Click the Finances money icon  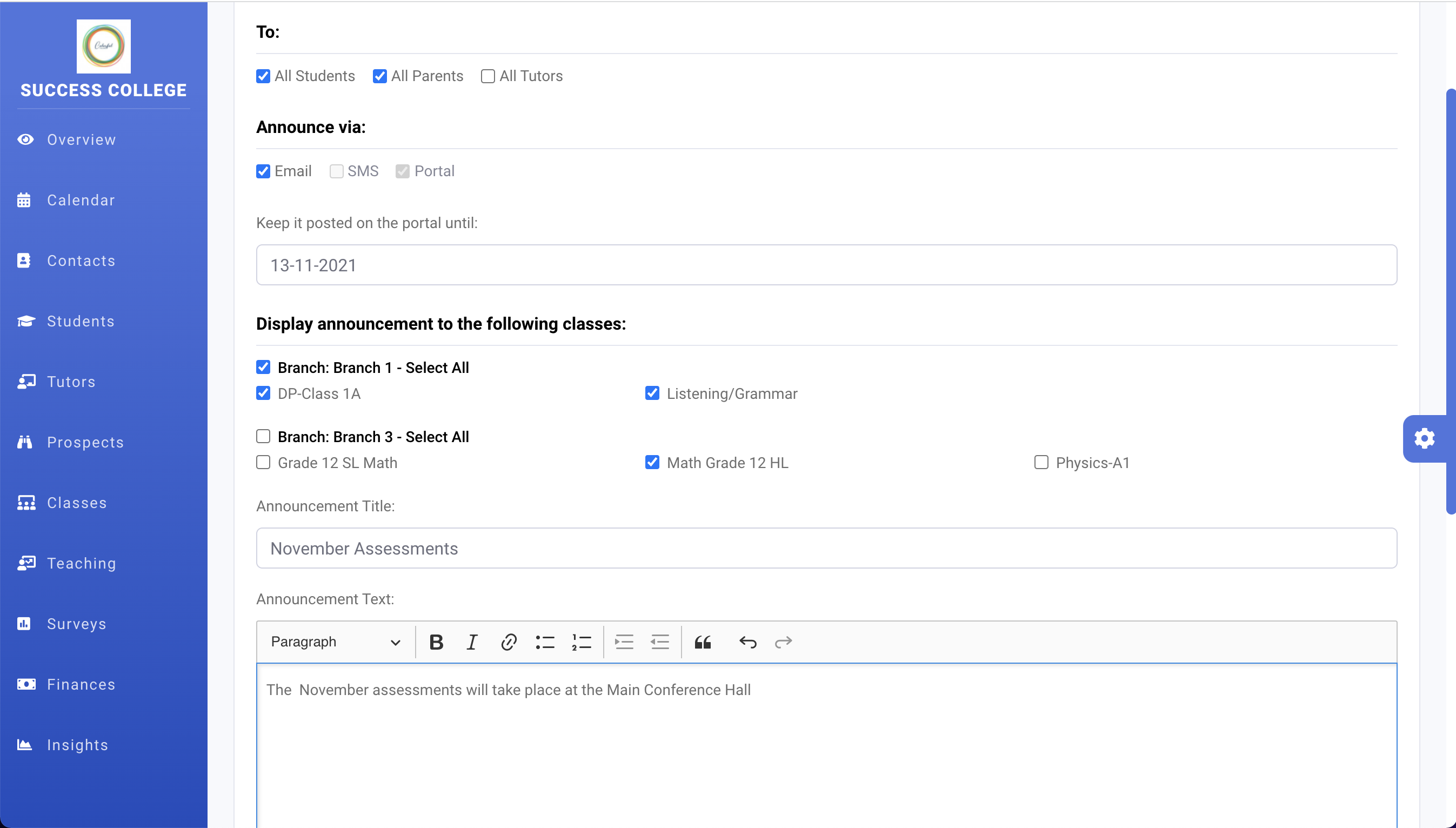pos(26,684)
